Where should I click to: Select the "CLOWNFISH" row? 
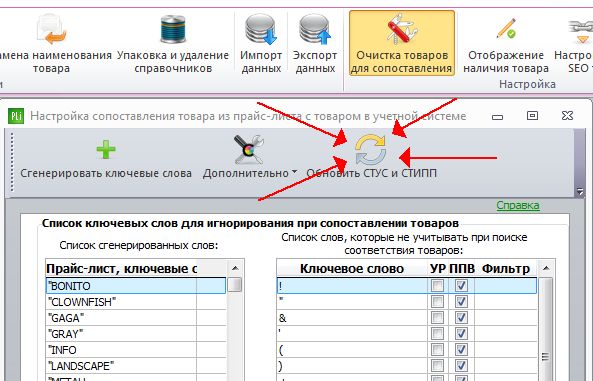[x=136, y=302]
